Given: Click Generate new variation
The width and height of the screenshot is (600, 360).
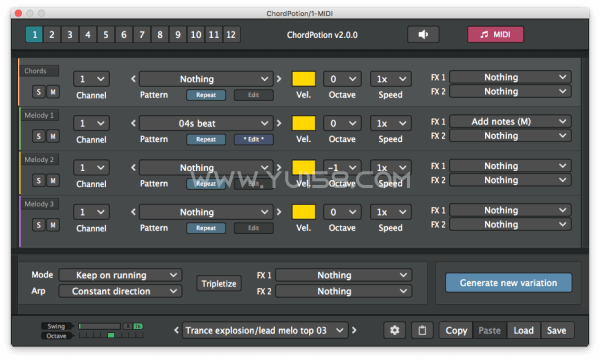Looking at the screenshot, I should click(x=509, y=283).
